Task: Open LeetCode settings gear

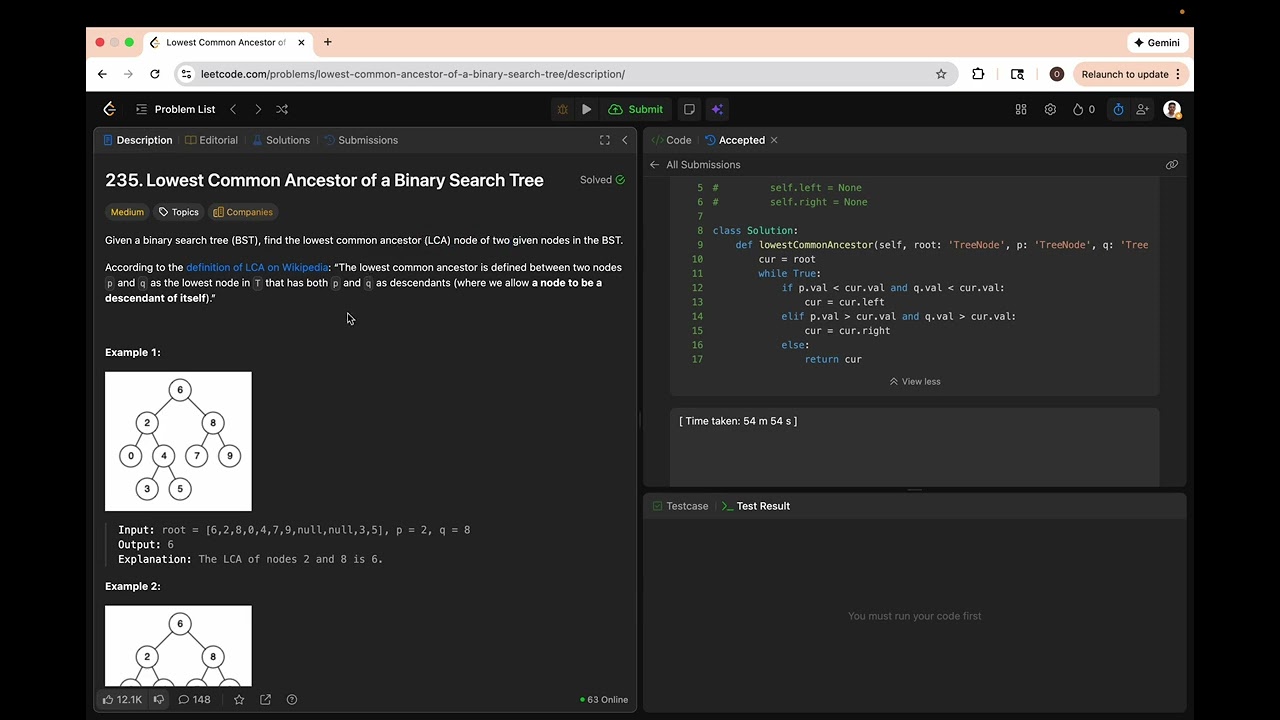Action: tap(1050, 109)
